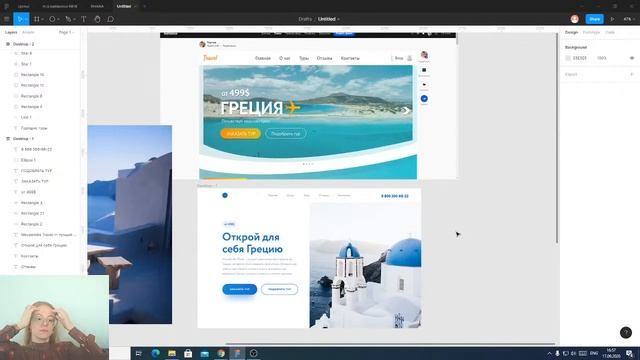Viewport: 640px width, 360px height.
Task: Open shape tools dropdown arrow
Action: (58, 19)
